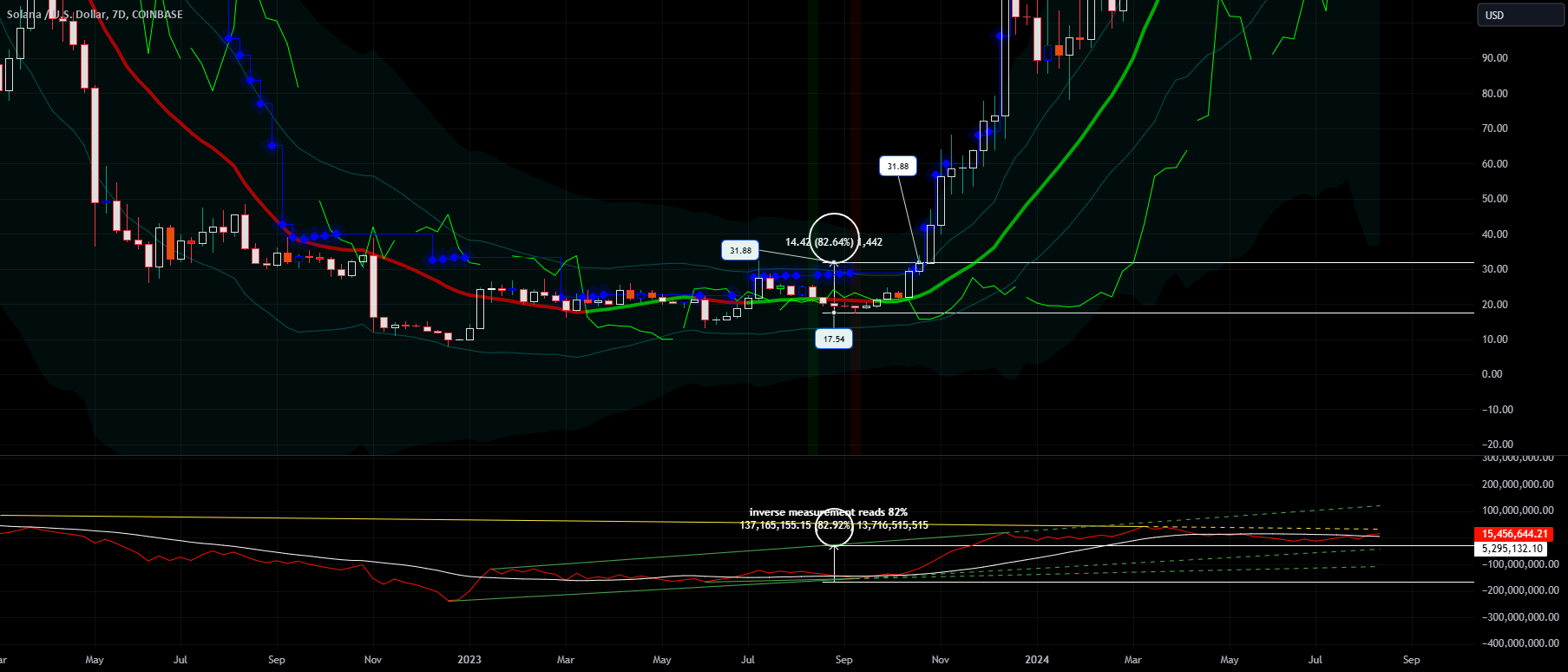Click the white 5,295,132.10 value label
This screenshot has width=1568, height=672.
(1512, 549)
